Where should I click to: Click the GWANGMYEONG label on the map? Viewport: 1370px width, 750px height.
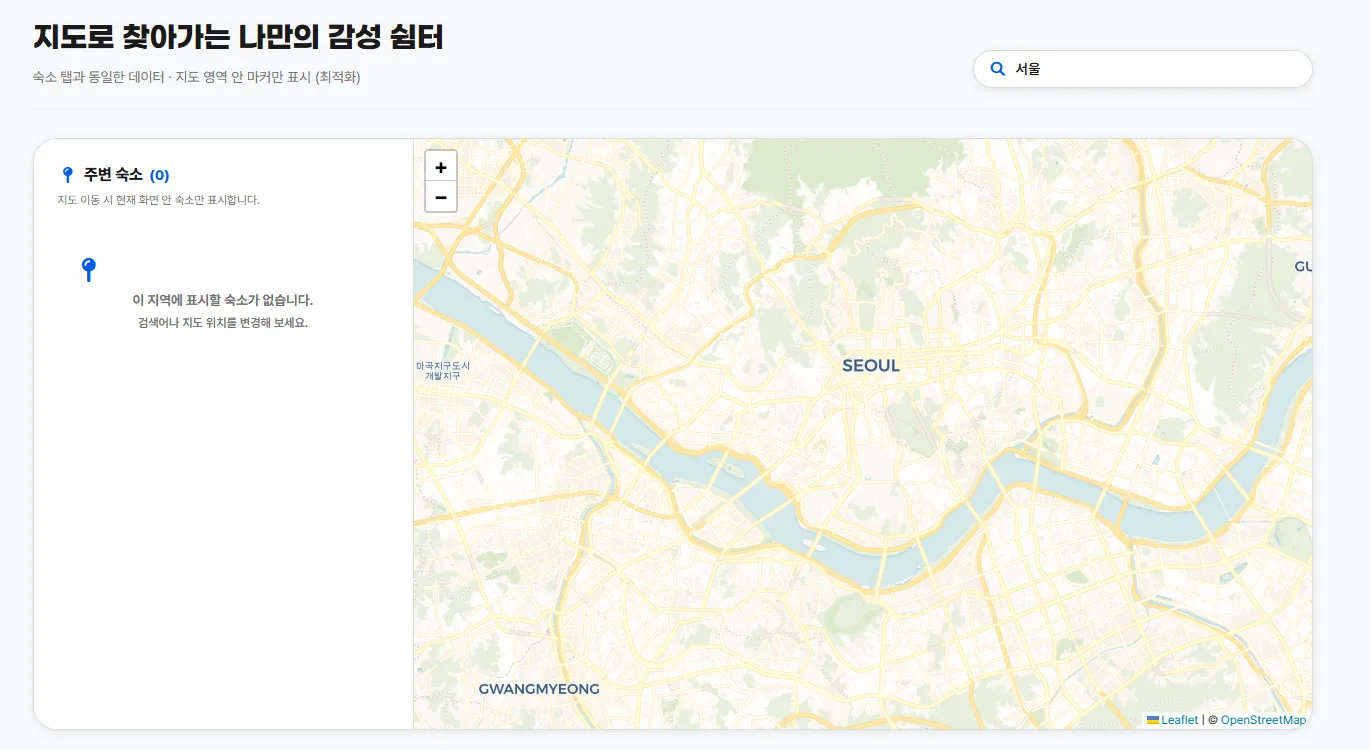pyautogui.click(x=539, y=689)
